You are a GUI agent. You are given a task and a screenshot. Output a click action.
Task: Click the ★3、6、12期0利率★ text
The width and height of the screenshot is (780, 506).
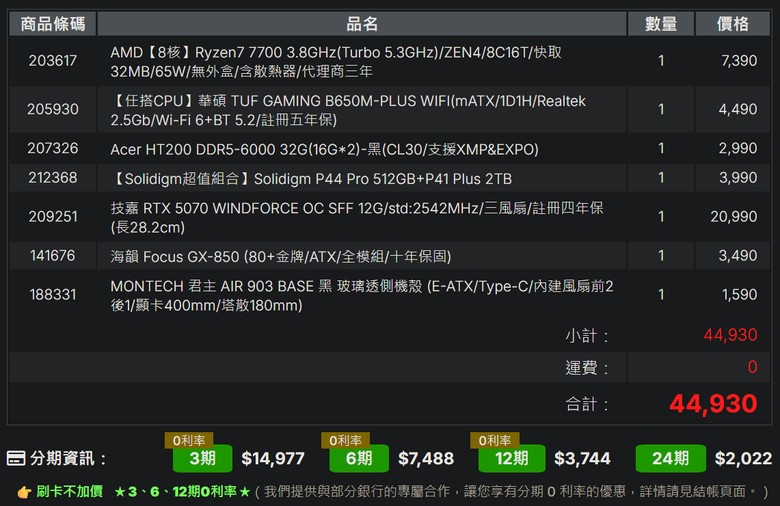182,492
